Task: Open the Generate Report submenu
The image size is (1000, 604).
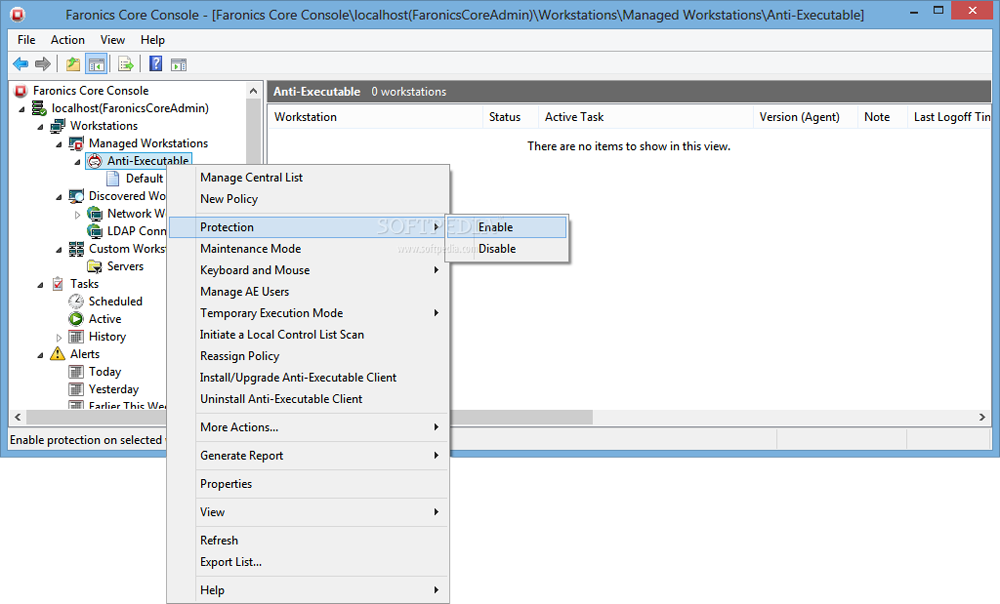Action: (x=309, y=455)
